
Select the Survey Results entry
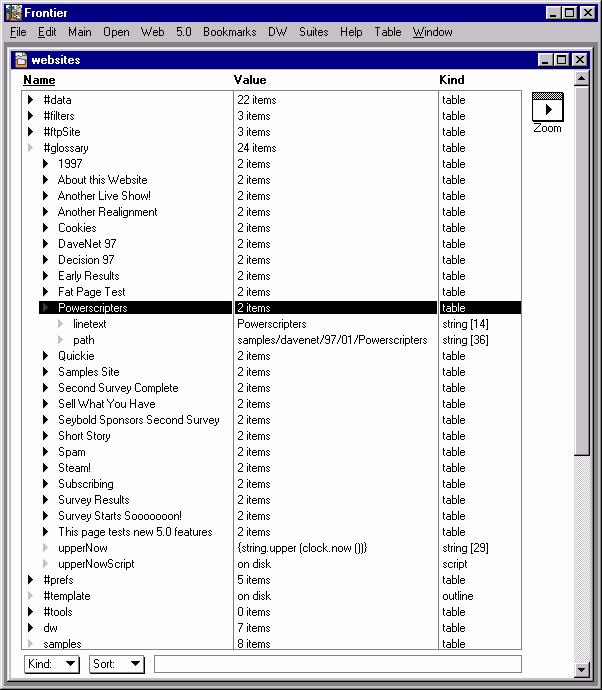coord(93,500)
